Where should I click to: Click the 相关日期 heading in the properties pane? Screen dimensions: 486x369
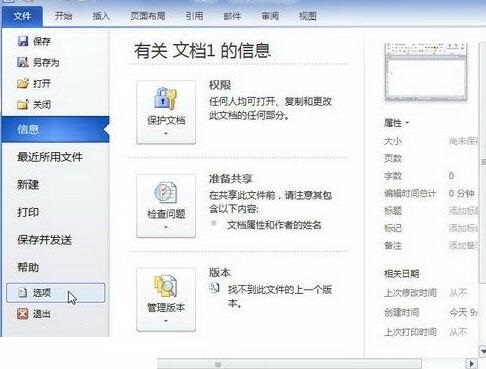402,274
